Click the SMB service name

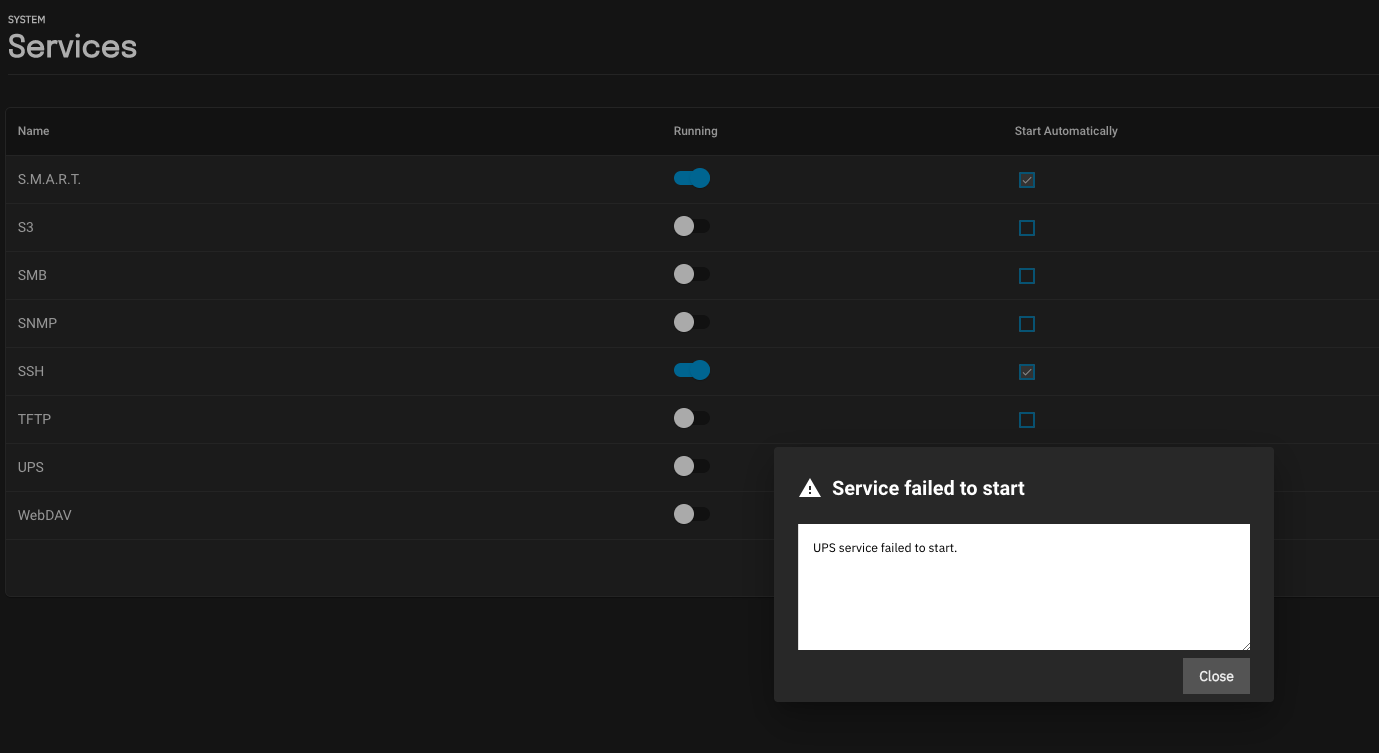(x=32, y=275)
